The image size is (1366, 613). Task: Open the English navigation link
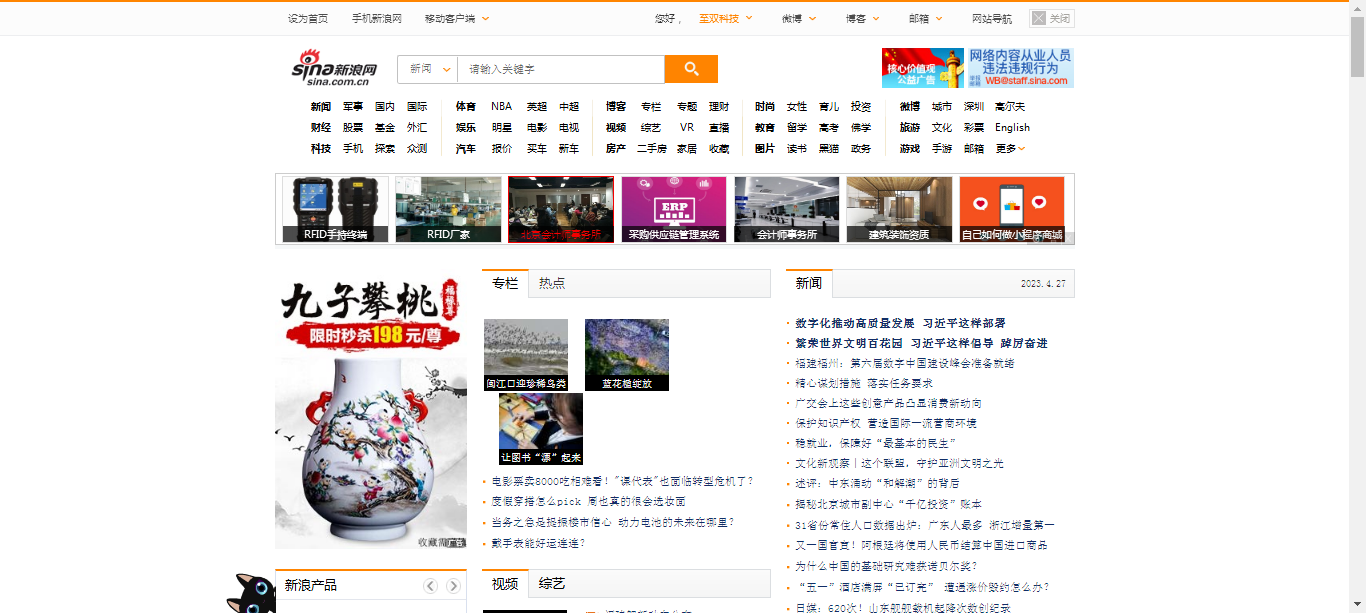tap(1012, 127)
